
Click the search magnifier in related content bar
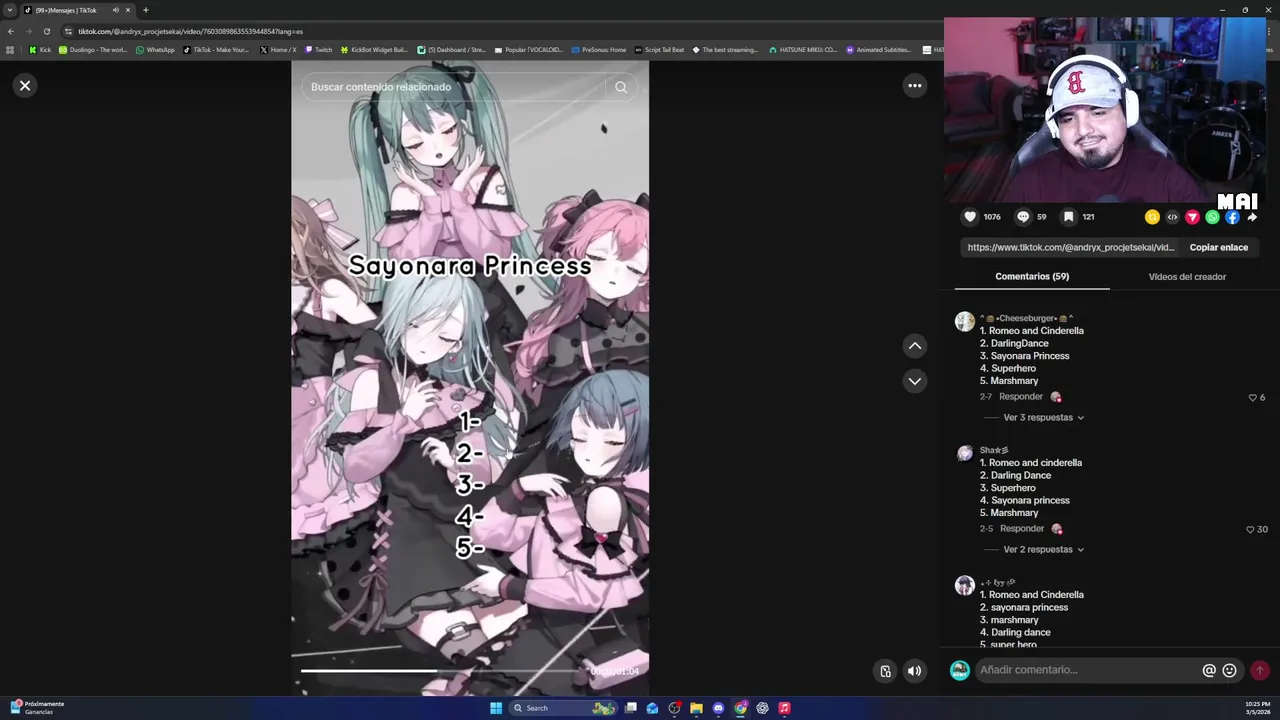[x=621, y=87]
